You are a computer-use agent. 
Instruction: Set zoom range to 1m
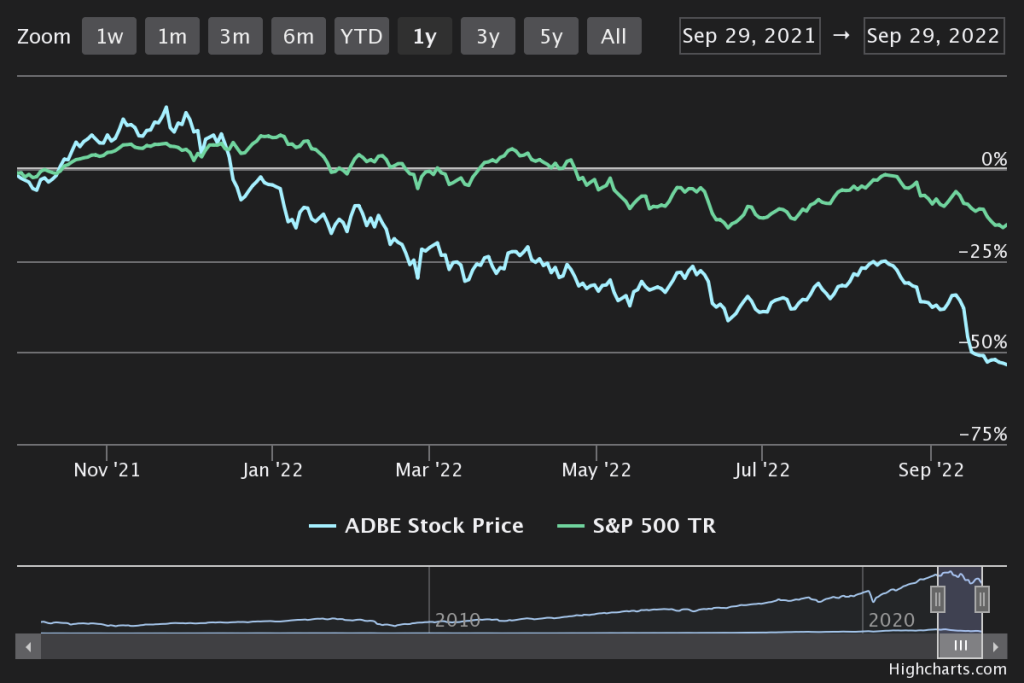(172, 37)
